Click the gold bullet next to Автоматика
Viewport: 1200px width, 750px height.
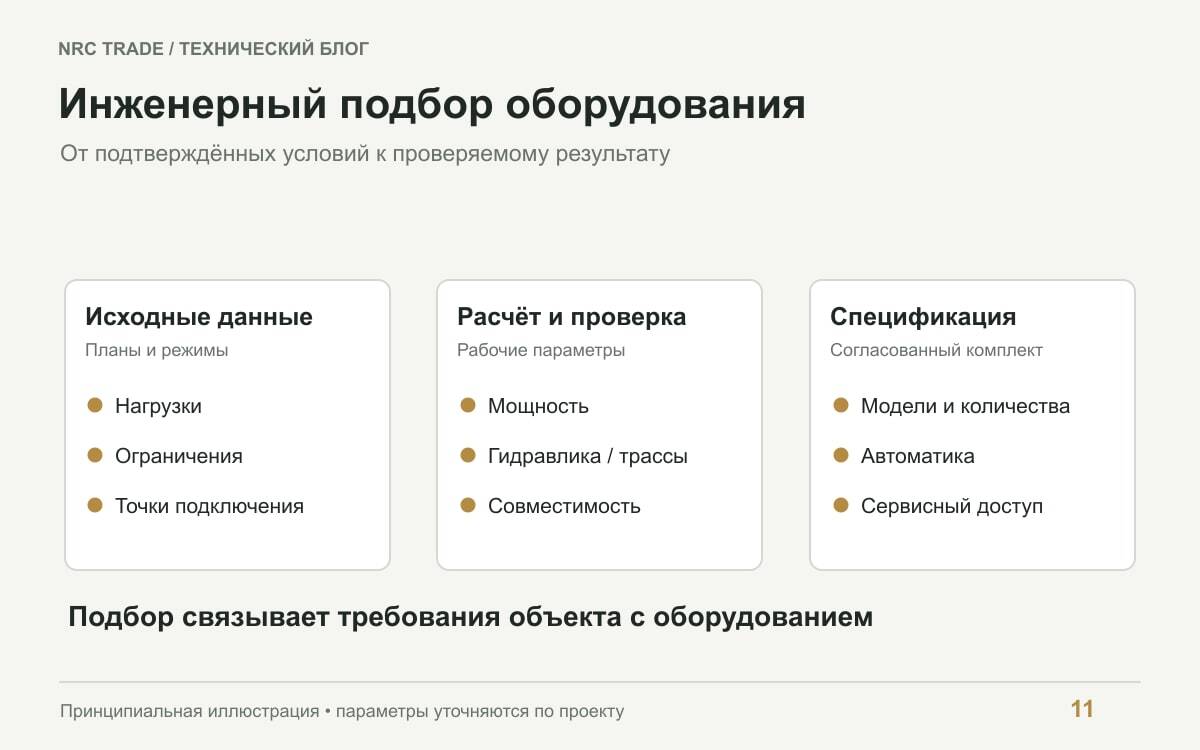pyautogui.click(x=841, y=455)
